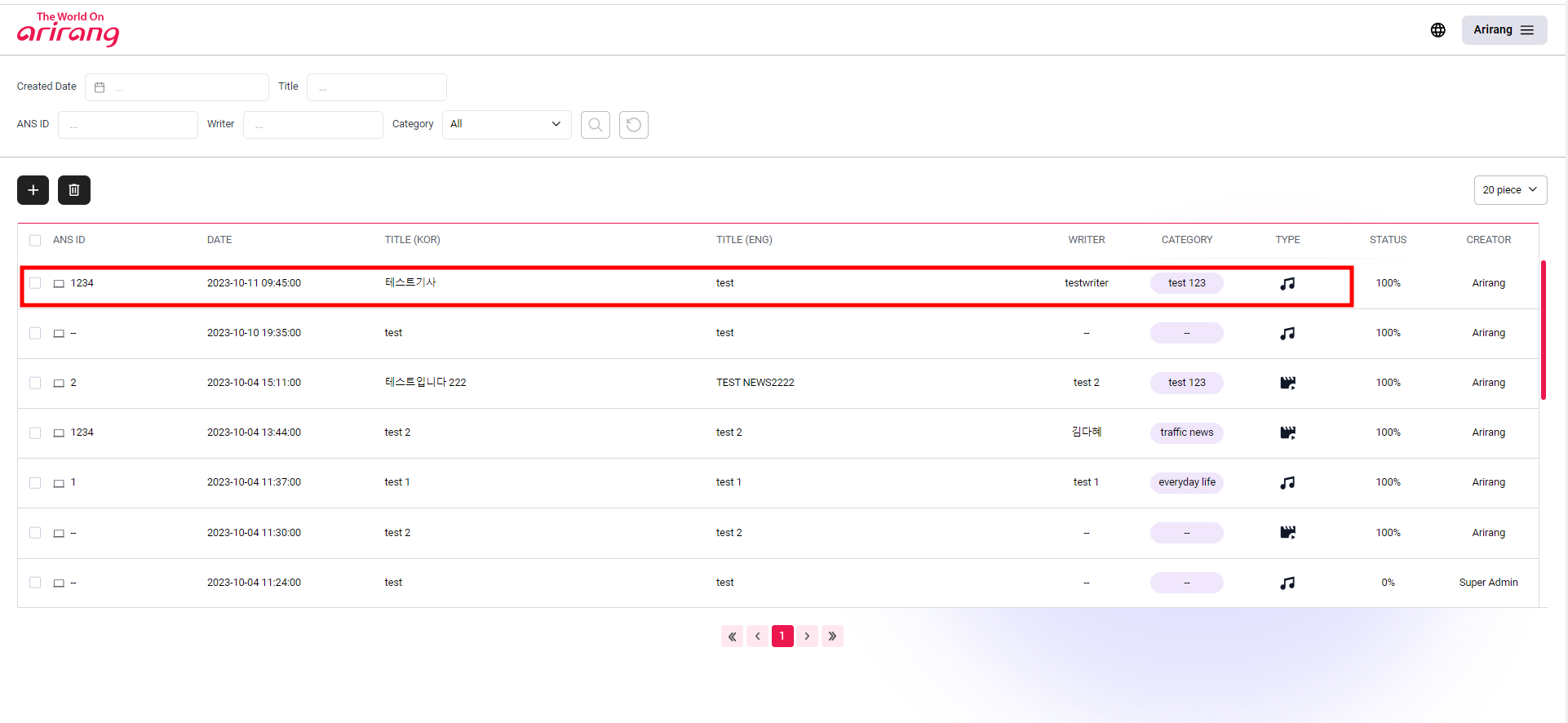Select page 1 in pagination
The height and width of the screenshot is (723, 1568).
[x=782, y=637]
